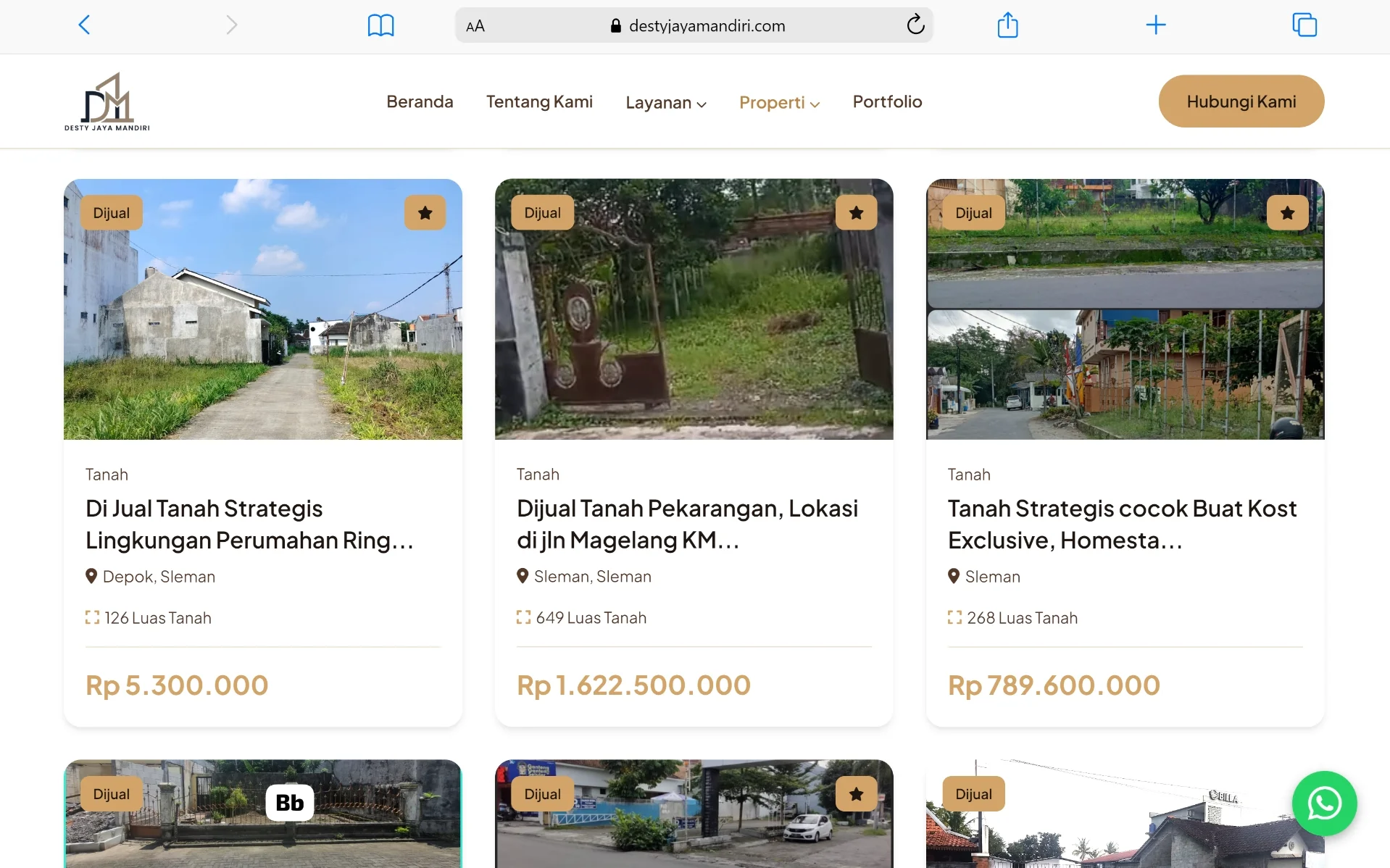Click the 126 Luas Tanah text

(x=158, y=618)
